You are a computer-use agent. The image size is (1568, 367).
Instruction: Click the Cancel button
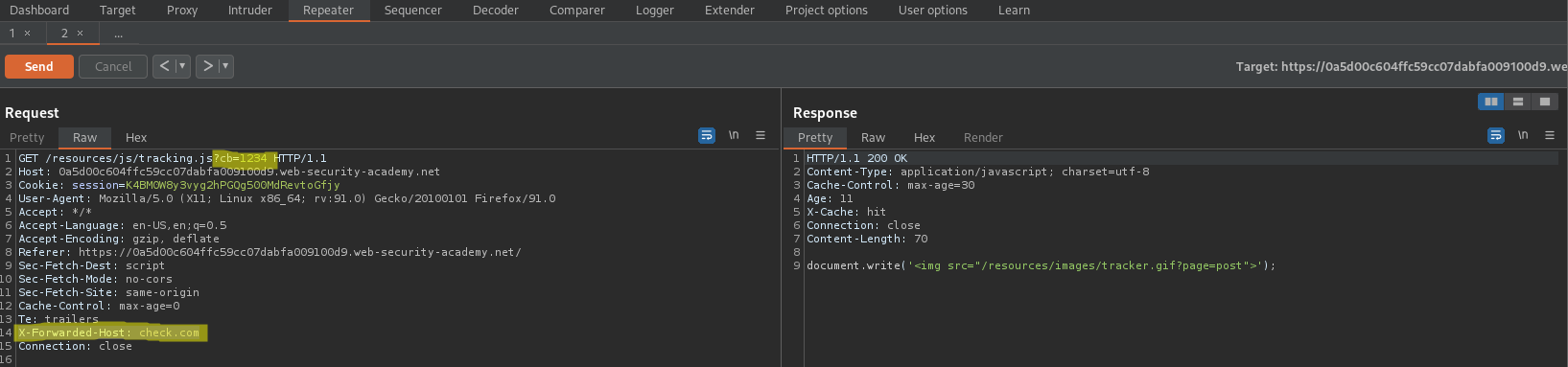point(113,66)
